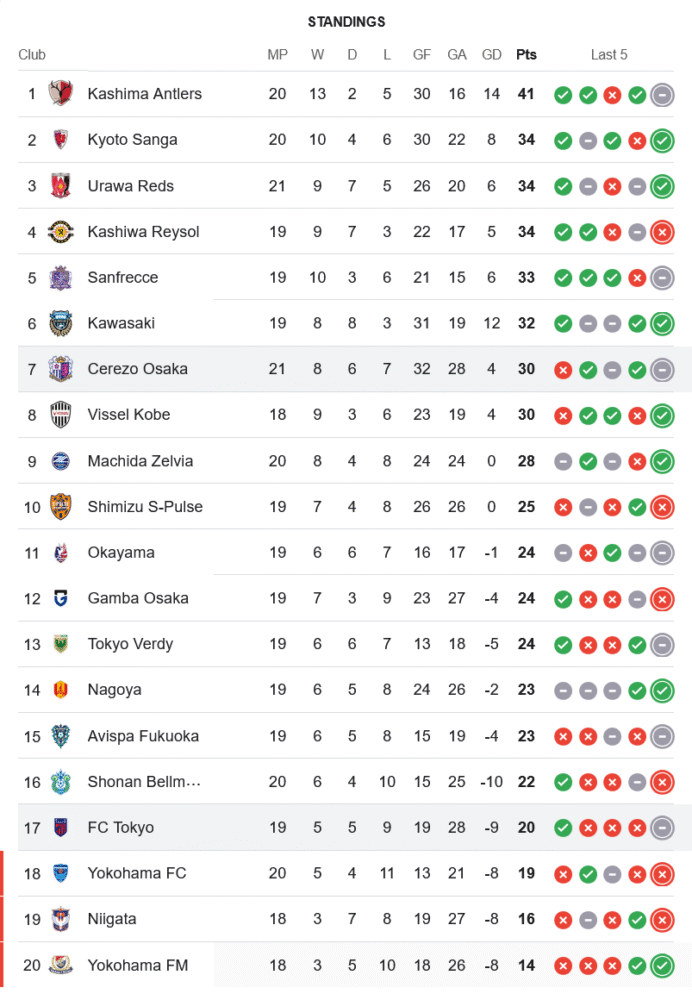Click Kyoto Sanga's latest win result icon
The height and width of the screenshot is (1000, 692).
661,140
